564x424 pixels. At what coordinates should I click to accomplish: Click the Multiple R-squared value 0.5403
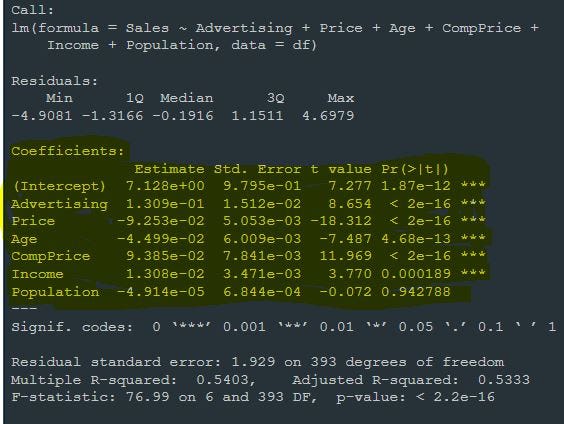223,380
